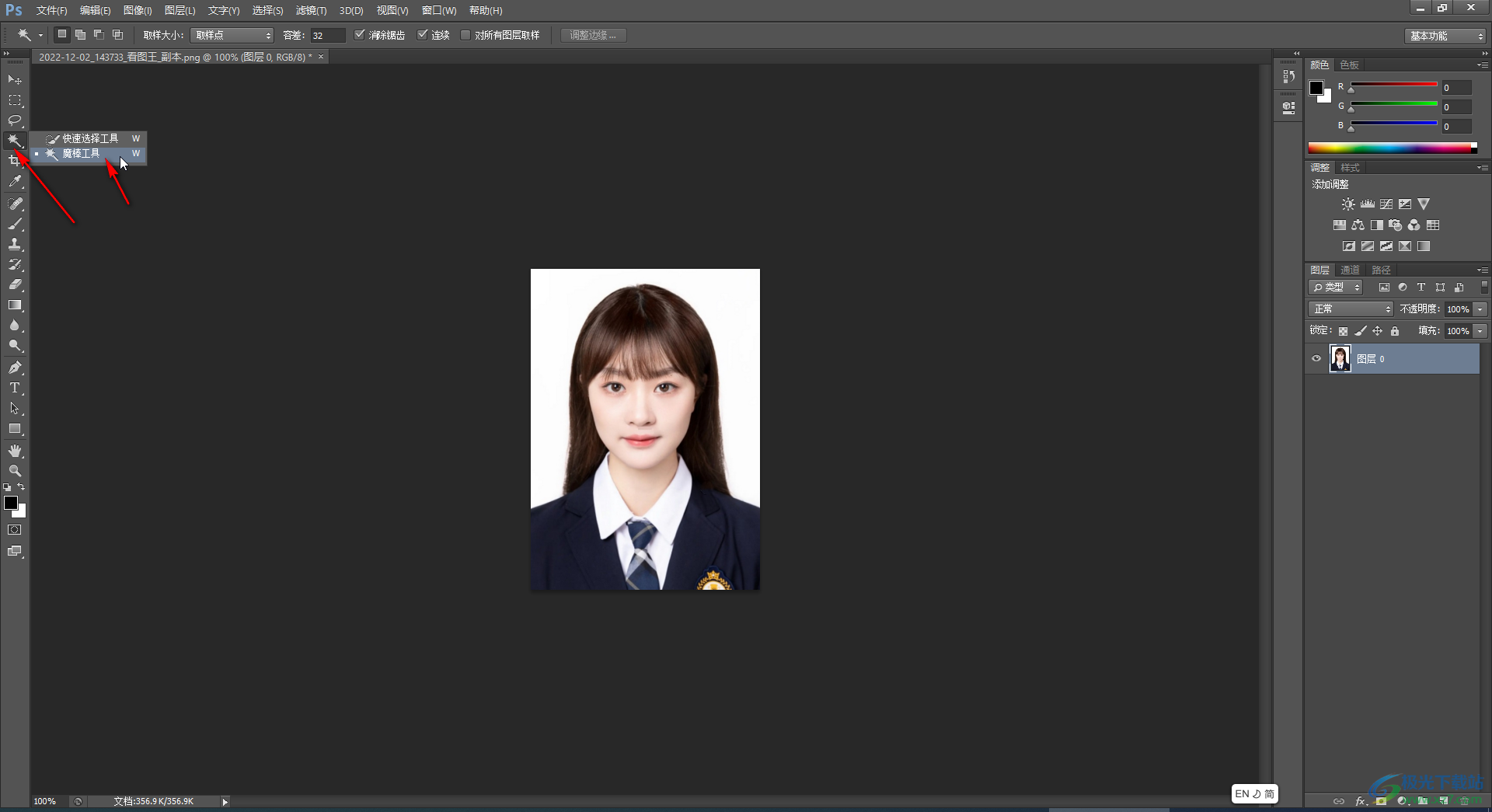The image size is (1492, 812).
Task: Click the 调整边缘... button
Action: click(x=593, y=35)
